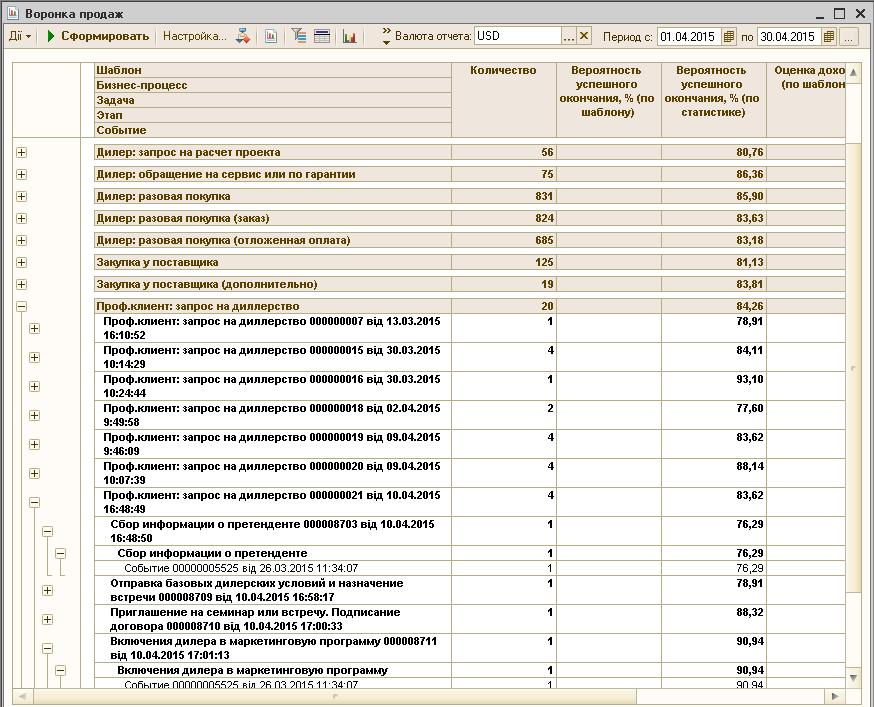Viewport: 874px width, 707px height.
Task: Expand the Дилер: разовая покупка row
Action: (22, 196)
